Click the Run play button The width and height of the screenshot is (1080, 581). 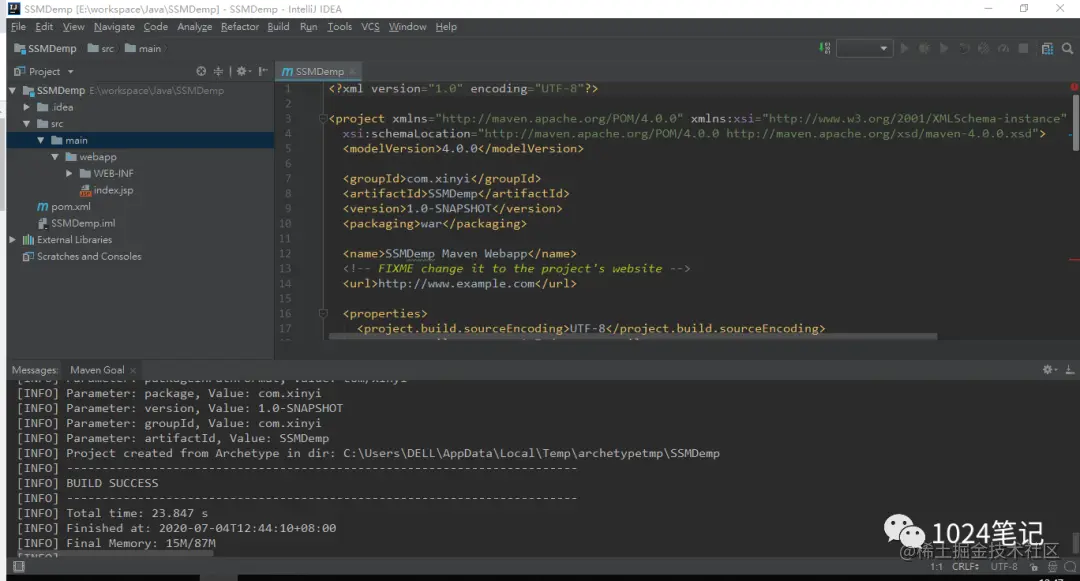(904, 48)
